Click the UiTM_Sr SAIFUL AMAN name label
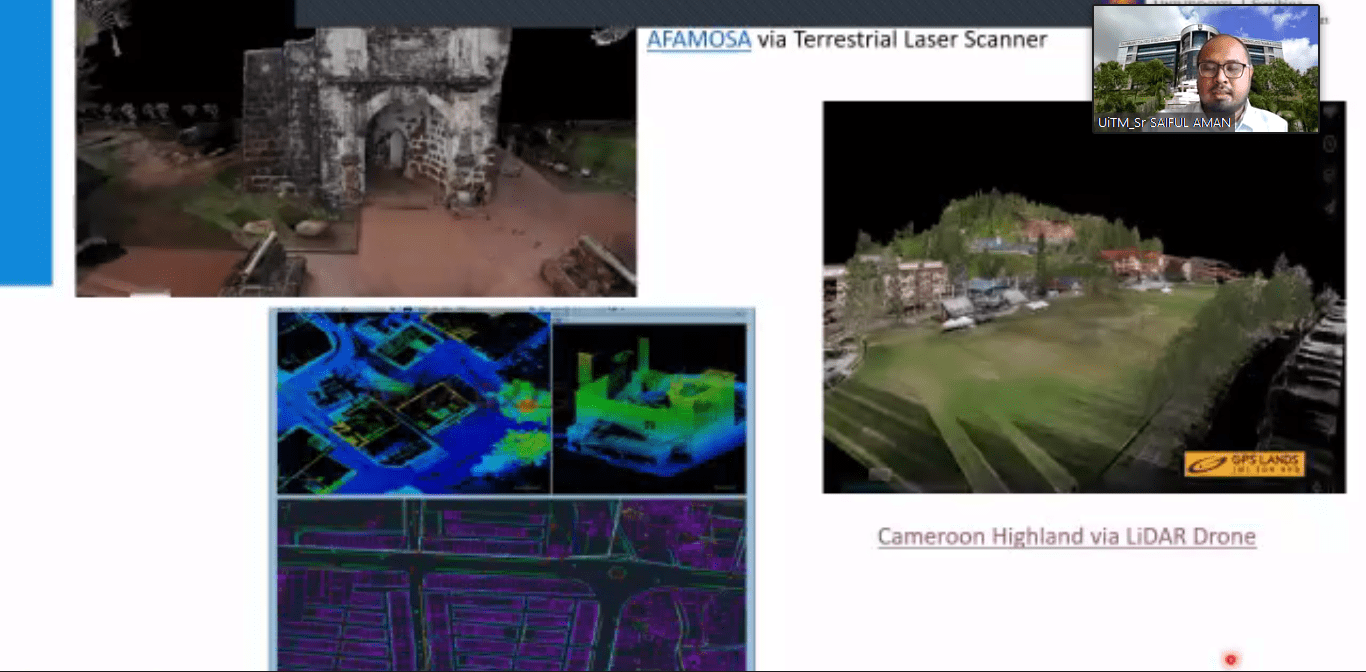Screen dimensions: 1366x672 coord(1164,123)
